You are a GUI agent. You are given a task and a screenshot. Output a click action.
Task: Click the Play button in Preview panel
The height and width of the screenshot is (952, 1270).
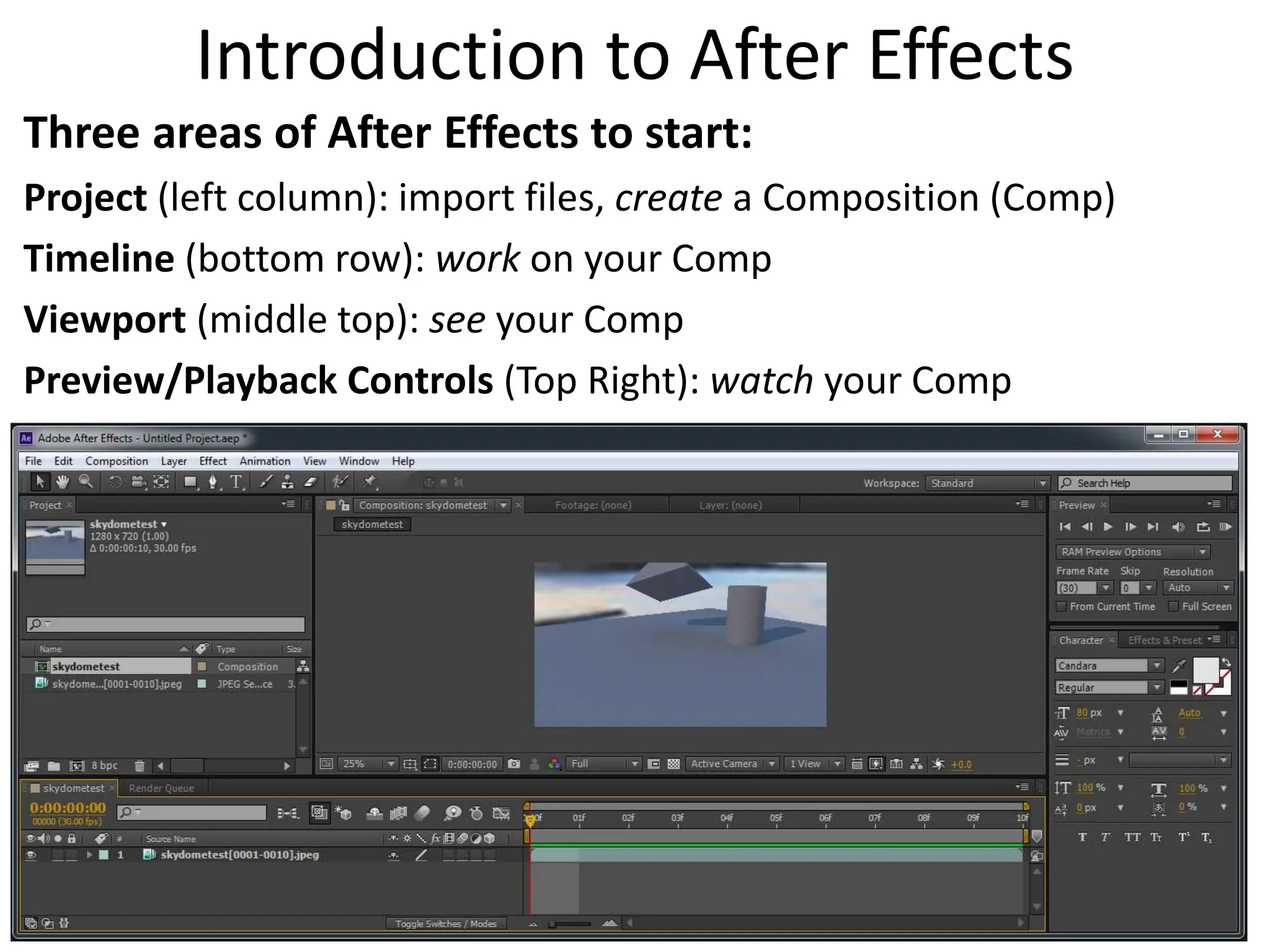click(1108, 527)
